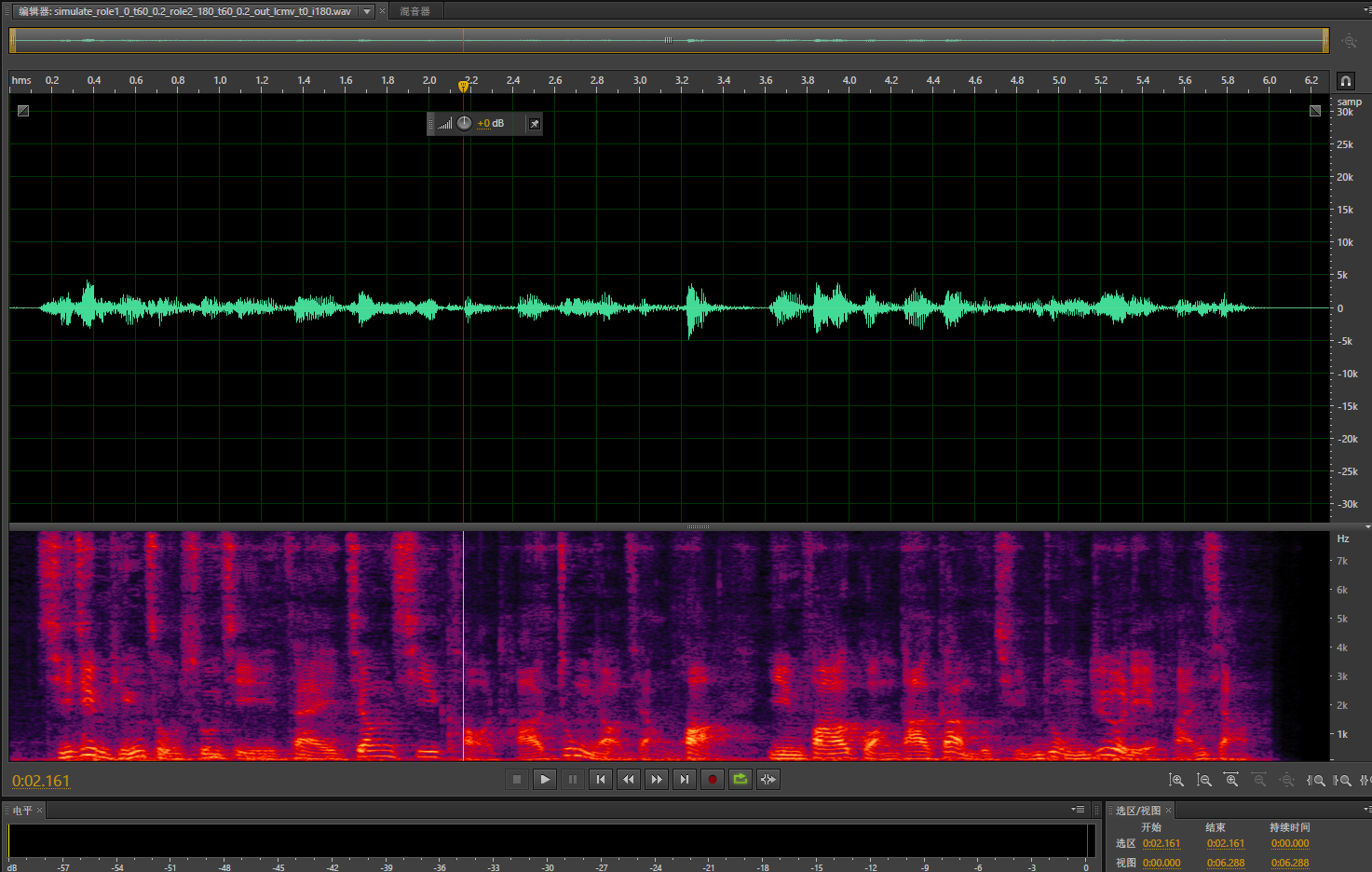Image resolution: width=1372 pixels, height=872 pixels.
Task: Click the waveform/spectral divider handle
Action: 698,526
